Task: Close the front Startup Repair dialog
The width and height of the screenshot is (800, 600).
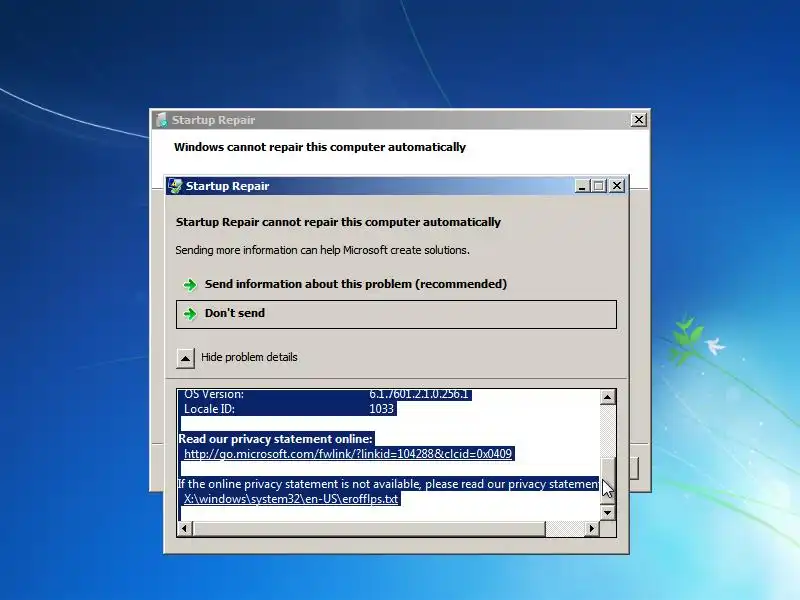Action: pos(617,186)
